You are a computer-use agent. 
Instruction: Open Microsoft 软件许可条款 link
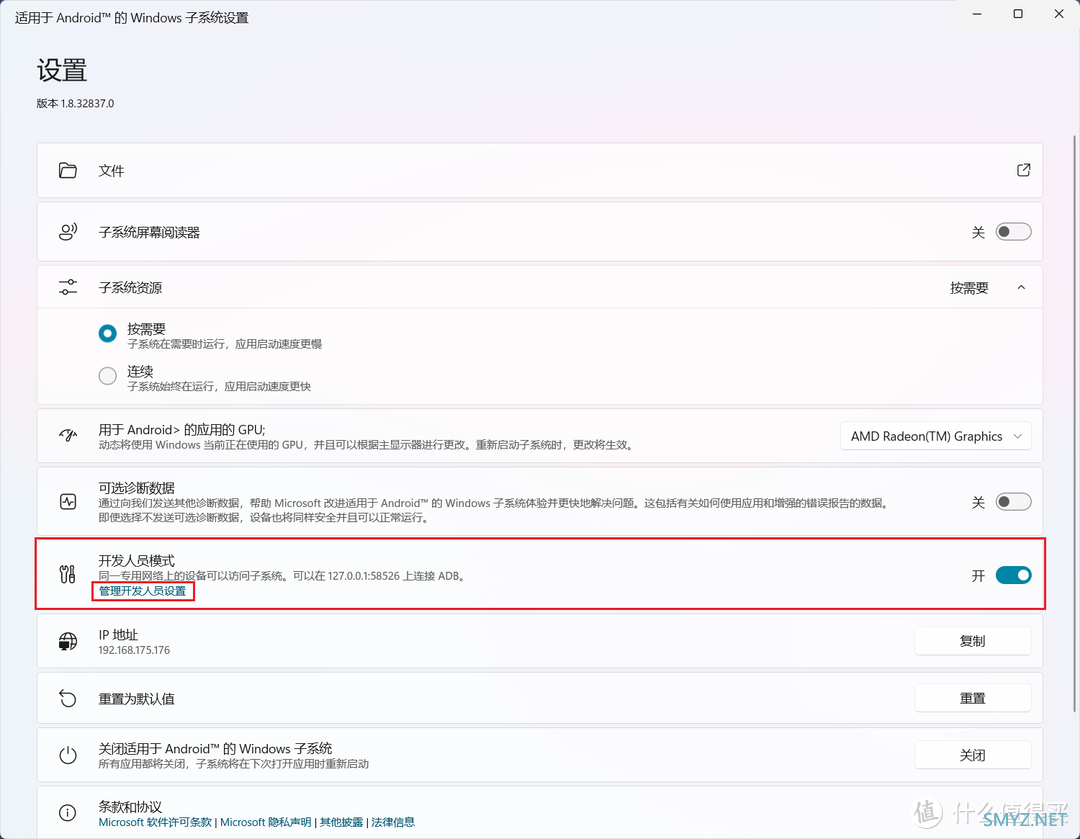click(x=155, y=822)
